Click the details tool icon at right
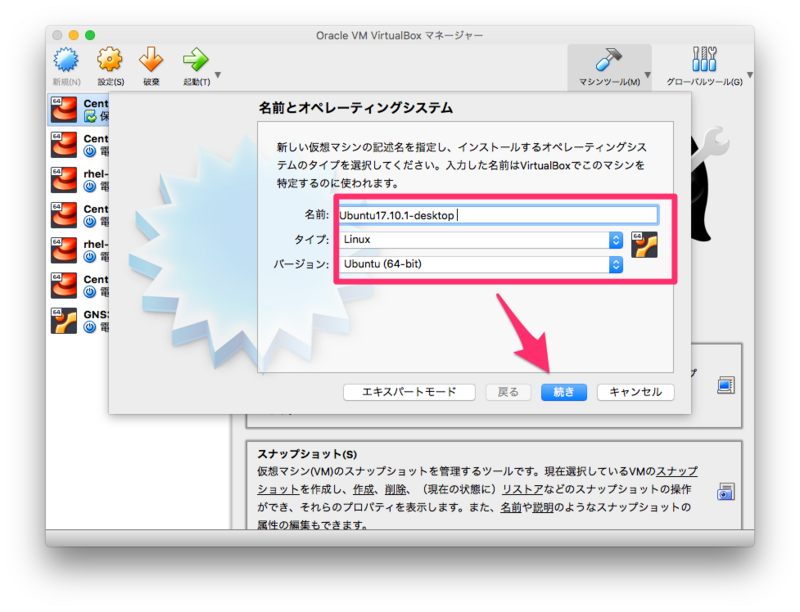Viewport: 800px width, 612px height. click(726, 385)
